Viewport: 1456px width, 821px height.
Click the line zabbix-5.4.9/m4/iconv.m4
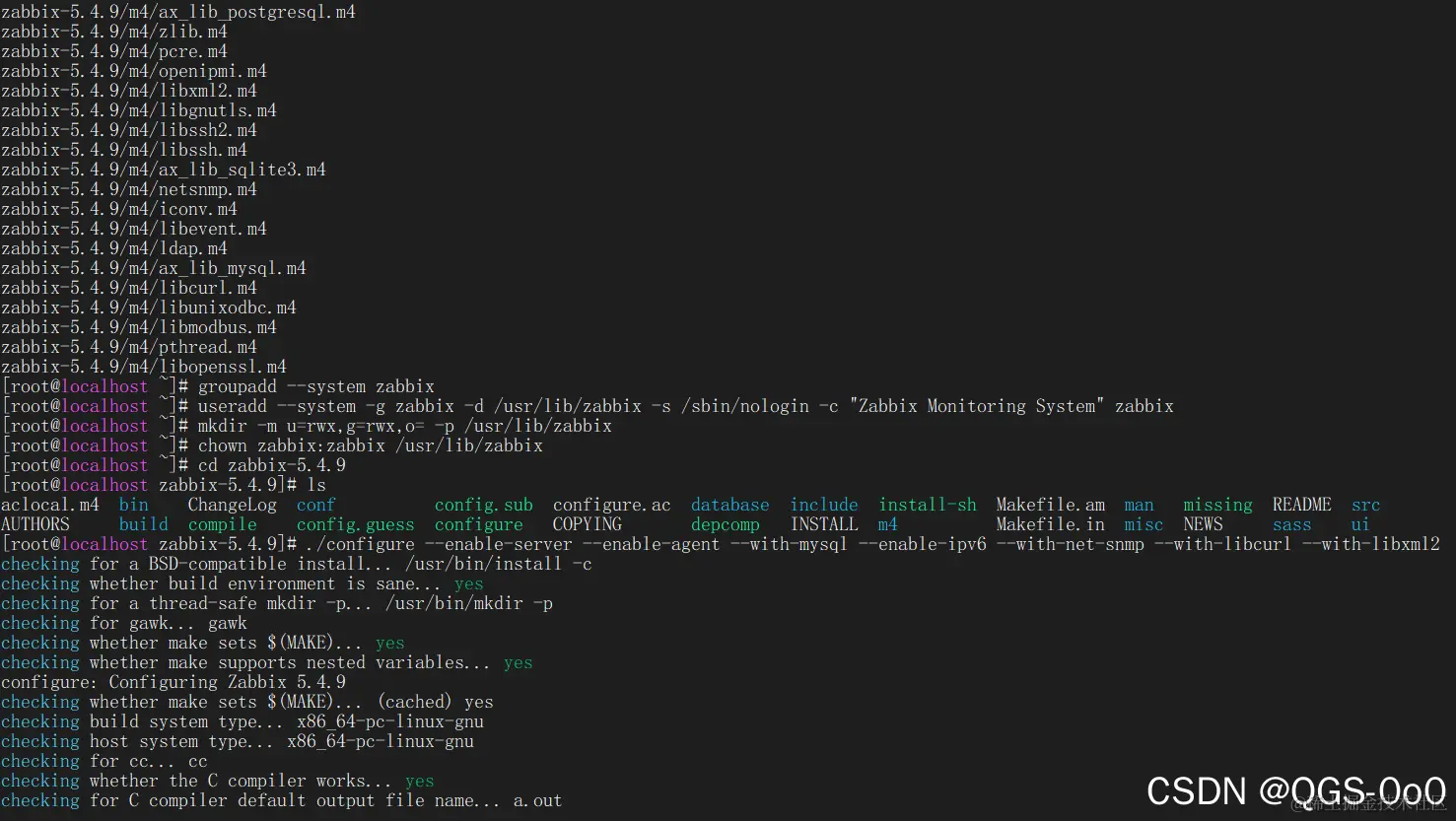[119, 209]
